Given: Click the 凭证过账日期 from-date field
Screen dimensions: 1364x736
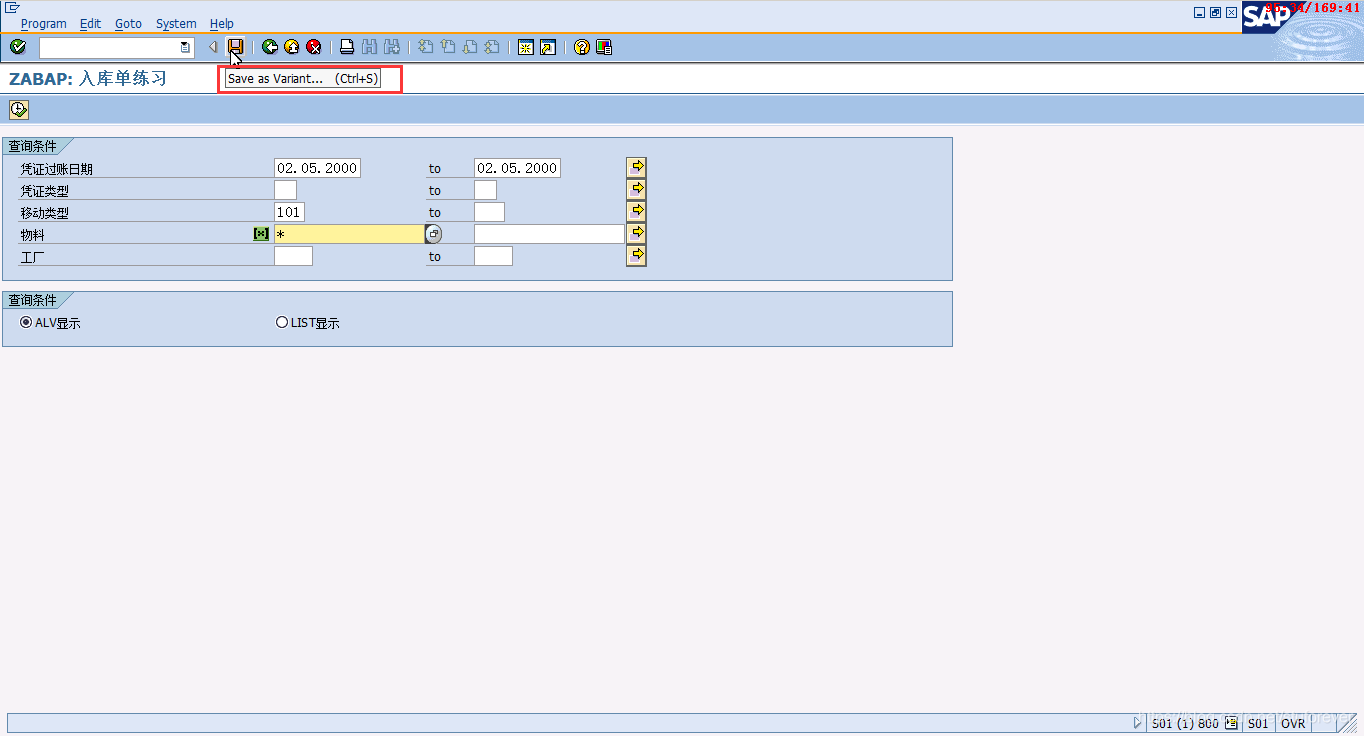Looking at the screenshot, I should [x=317, y=168].
